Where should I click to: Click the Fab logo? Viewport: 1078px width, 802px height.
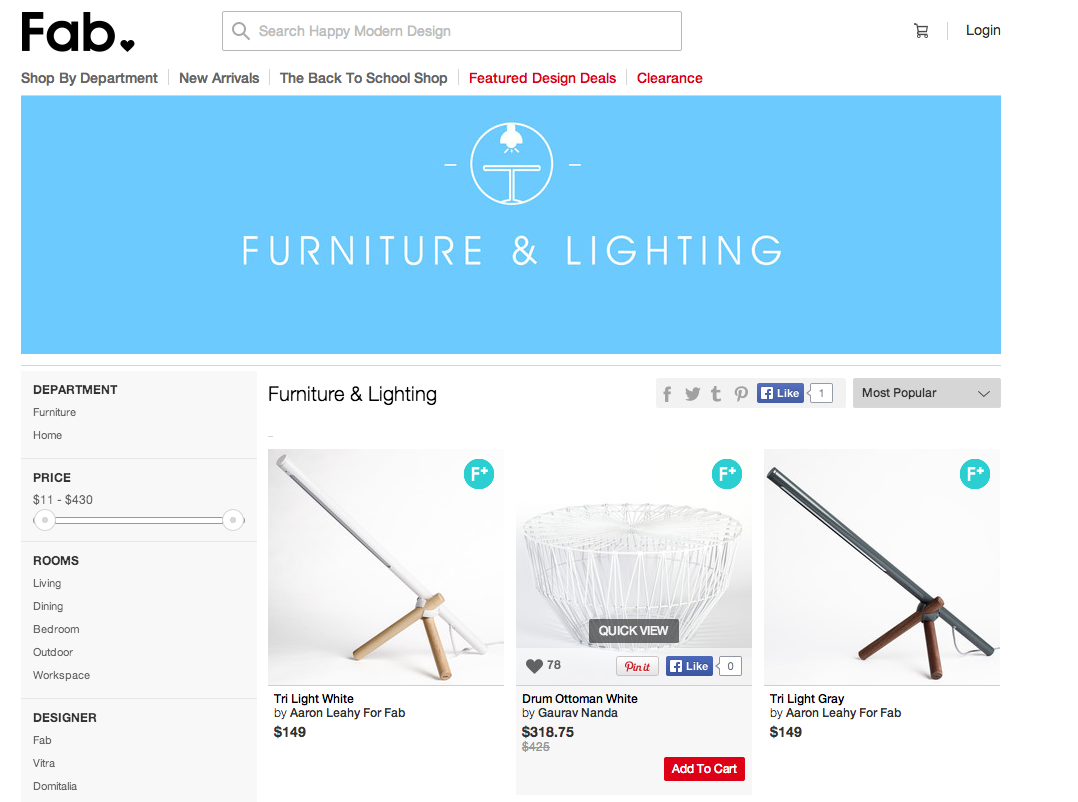tap(78, 32)
